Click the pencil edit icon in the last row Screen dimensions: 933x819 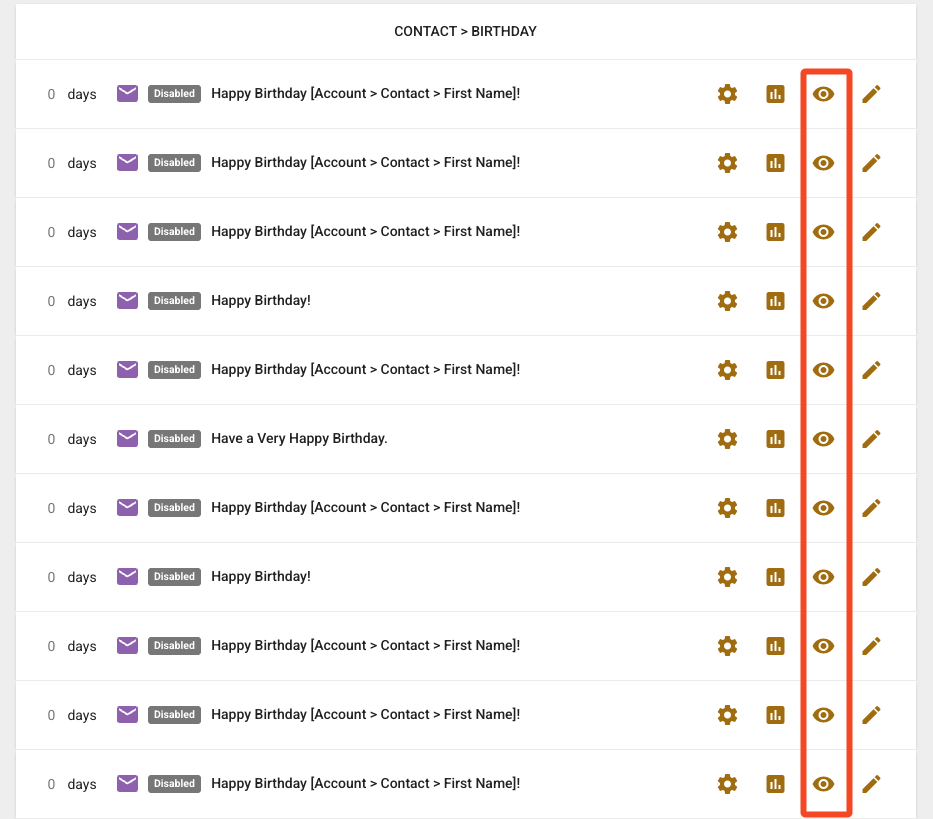click(871, 784)
